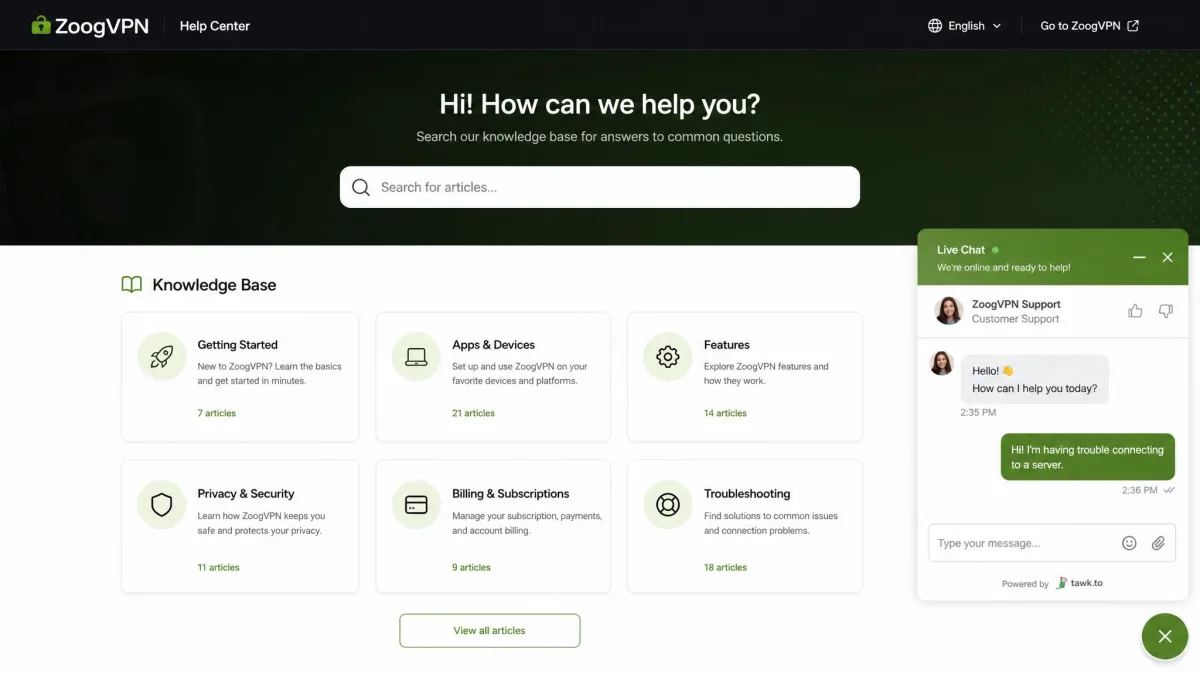Screen dimensions: 1200x675
Task: Rate the chat with thumbs up
Action: tap(1135, 311)
